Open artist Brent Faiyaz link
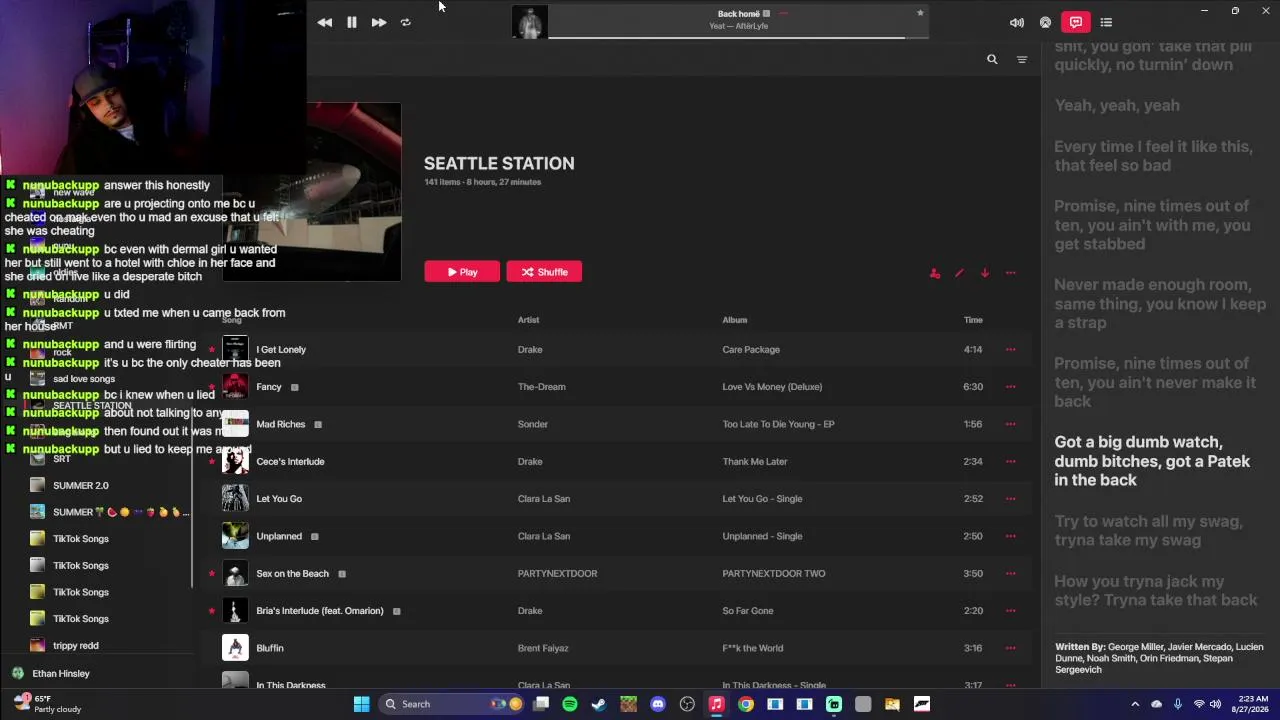 [543, 648]
